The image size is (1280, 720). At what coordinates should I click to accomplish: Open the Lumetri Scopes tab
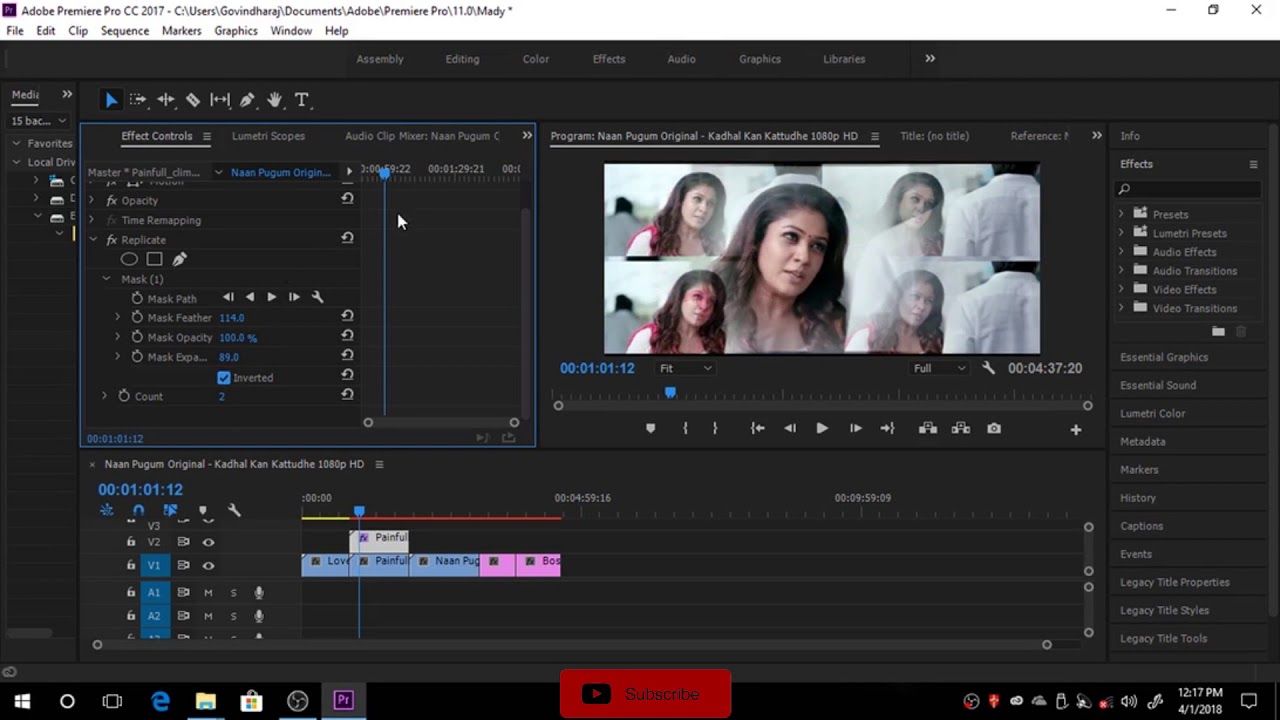pyautogui.click(x=268, y=136)
